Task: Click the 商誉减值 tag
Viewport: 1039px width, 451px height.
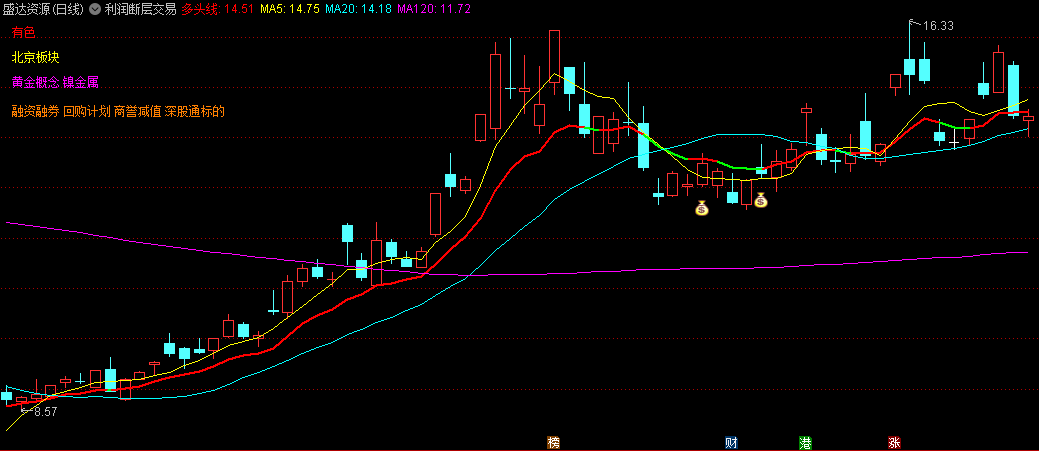Action: (138, 111)
